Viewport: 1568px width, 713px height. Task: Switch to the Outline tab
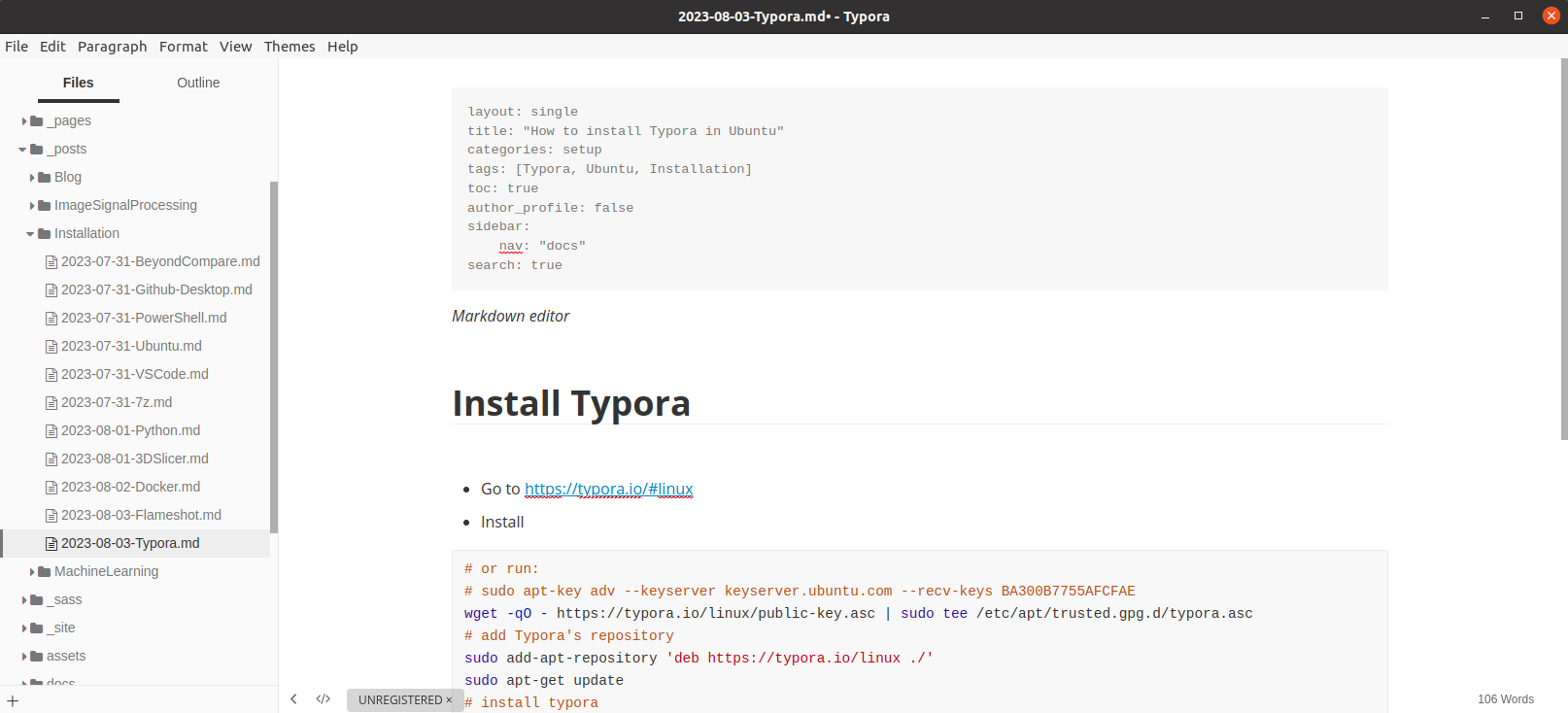tap(198, 83)
